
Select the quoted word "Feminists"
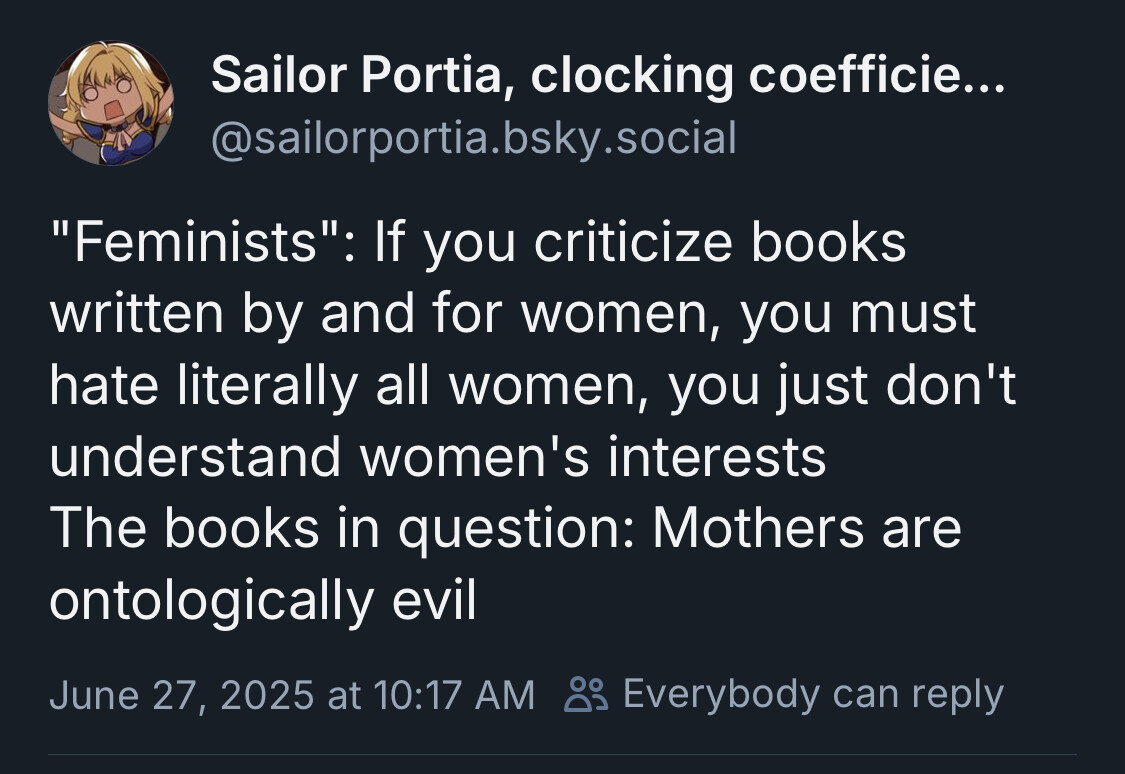pyautogui.click(x=194, y=242)
